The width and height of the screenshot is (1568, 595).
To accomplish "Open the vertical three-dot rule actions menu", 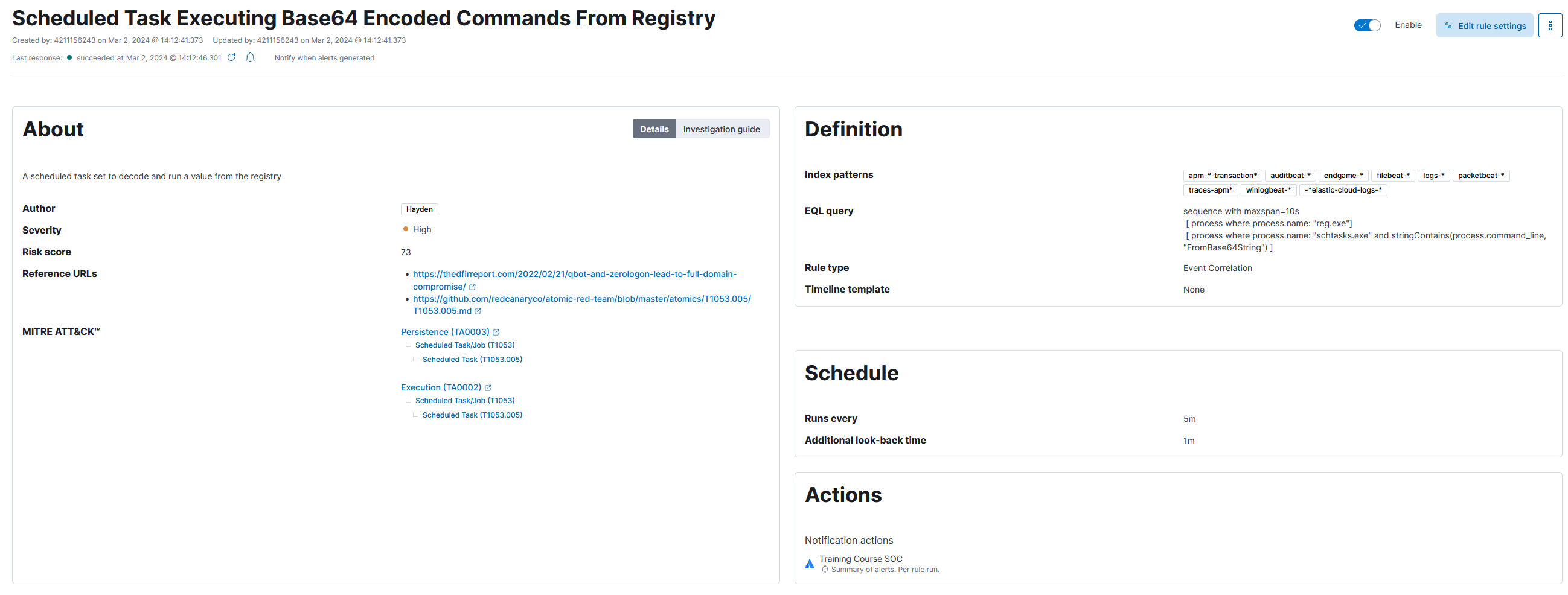I will 1550,25.
